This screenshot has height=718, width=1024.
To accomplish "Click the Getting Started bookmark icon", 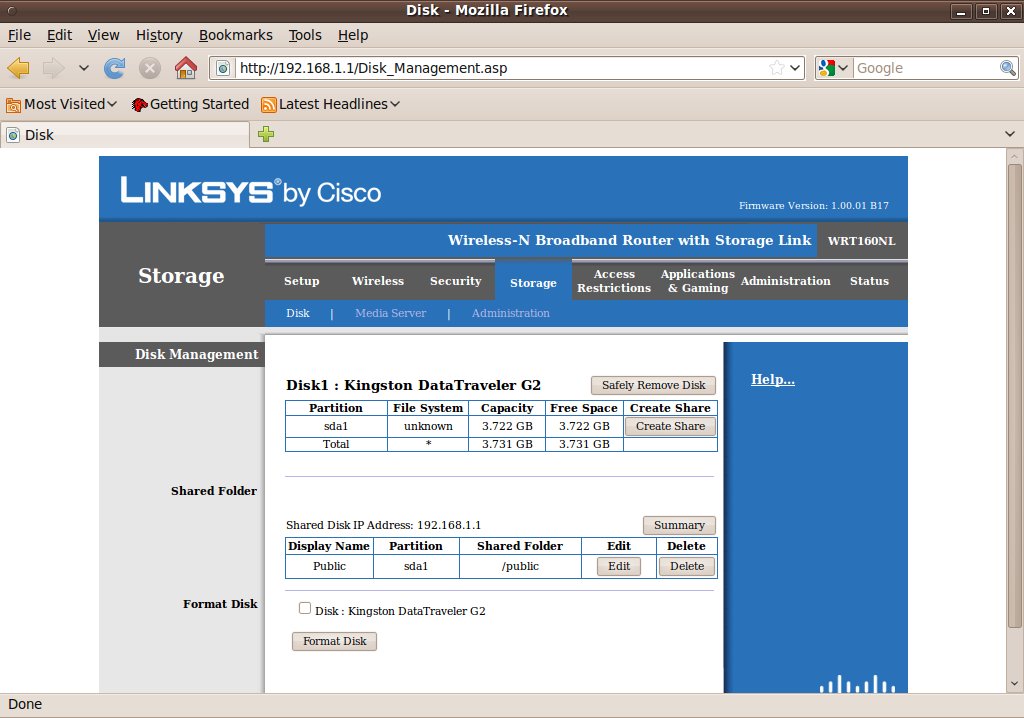I will (140, 104).
